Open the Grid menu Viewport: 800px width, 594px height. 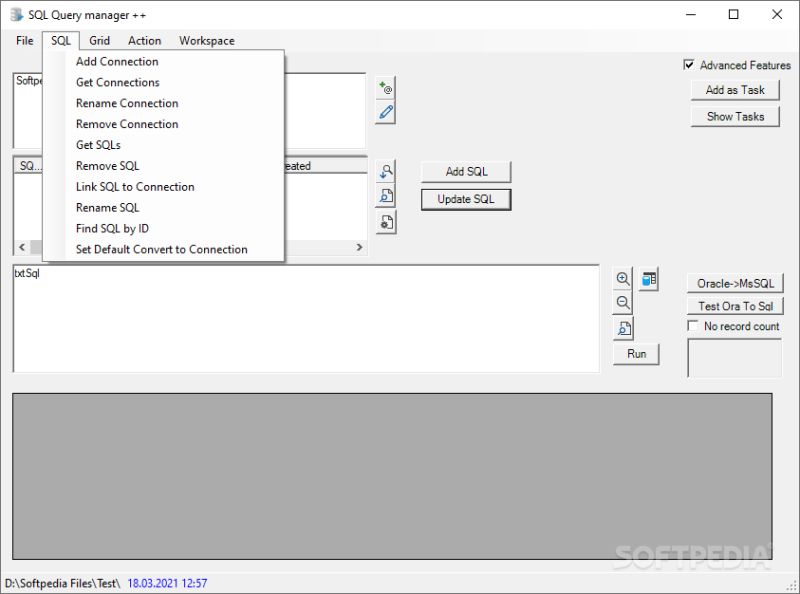98,40
